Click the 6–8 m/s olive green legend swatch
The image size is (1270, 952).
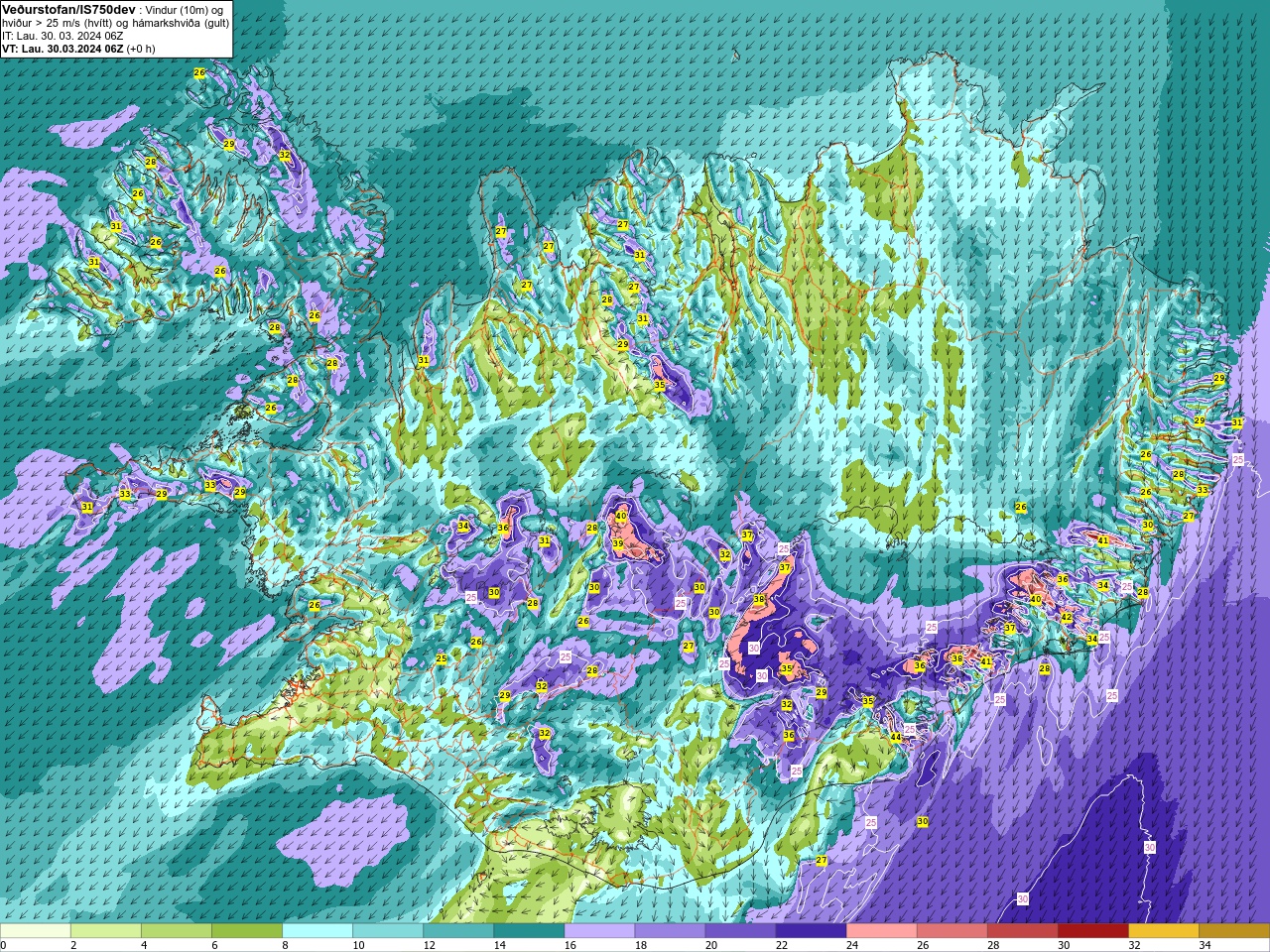click(x=247, y=931)
